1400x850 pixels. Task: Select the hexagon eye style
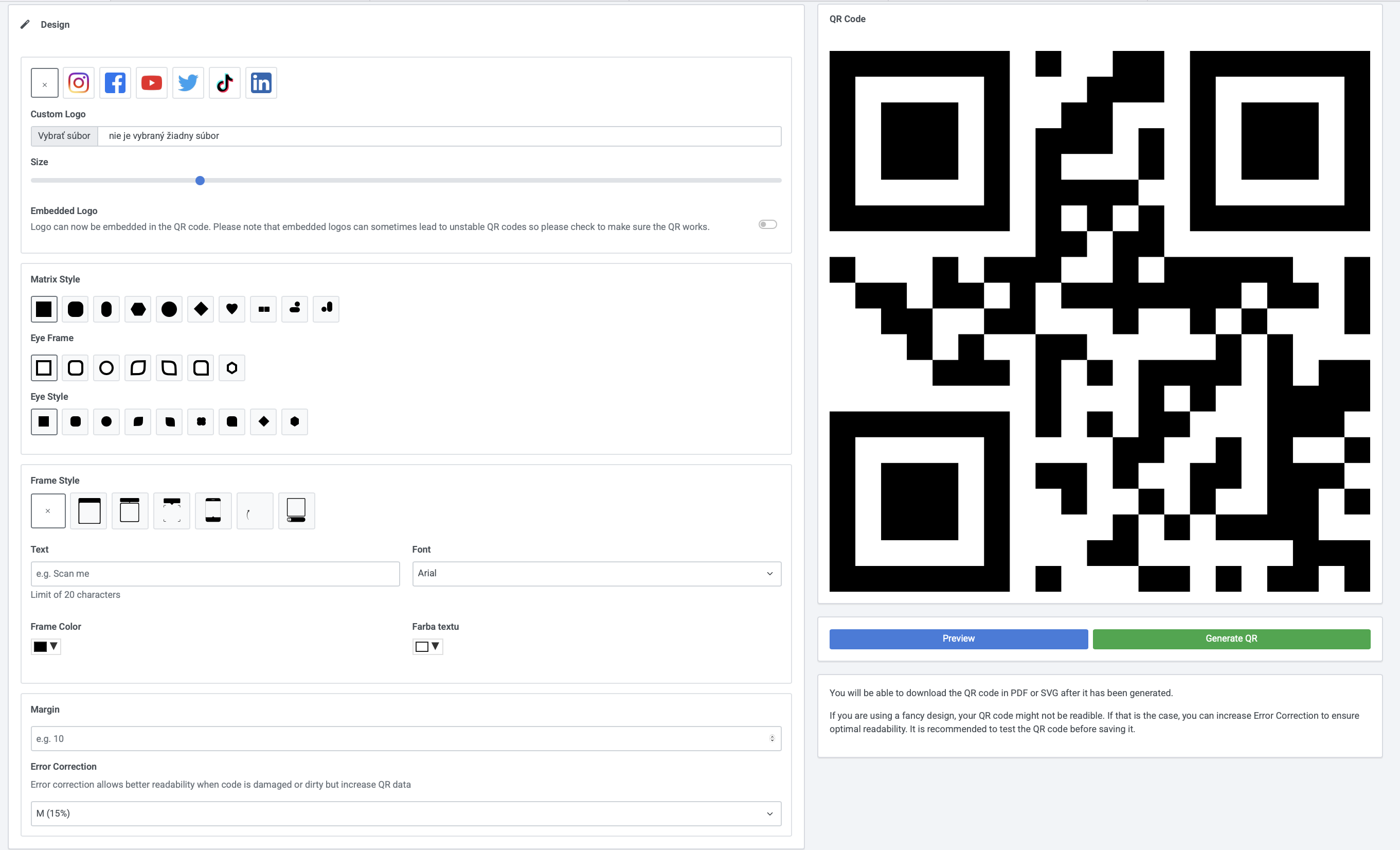point(295,422)
